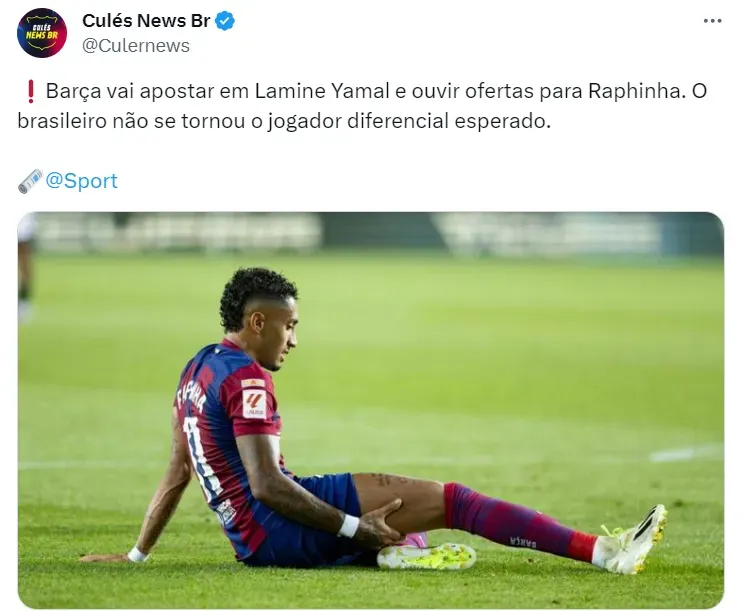Click the Culés News Br display name

(x=146, y=21)
